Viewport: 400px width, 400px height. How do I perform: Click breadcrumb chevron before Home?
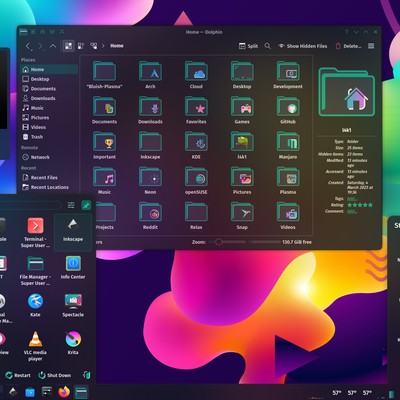click(103, 46)
